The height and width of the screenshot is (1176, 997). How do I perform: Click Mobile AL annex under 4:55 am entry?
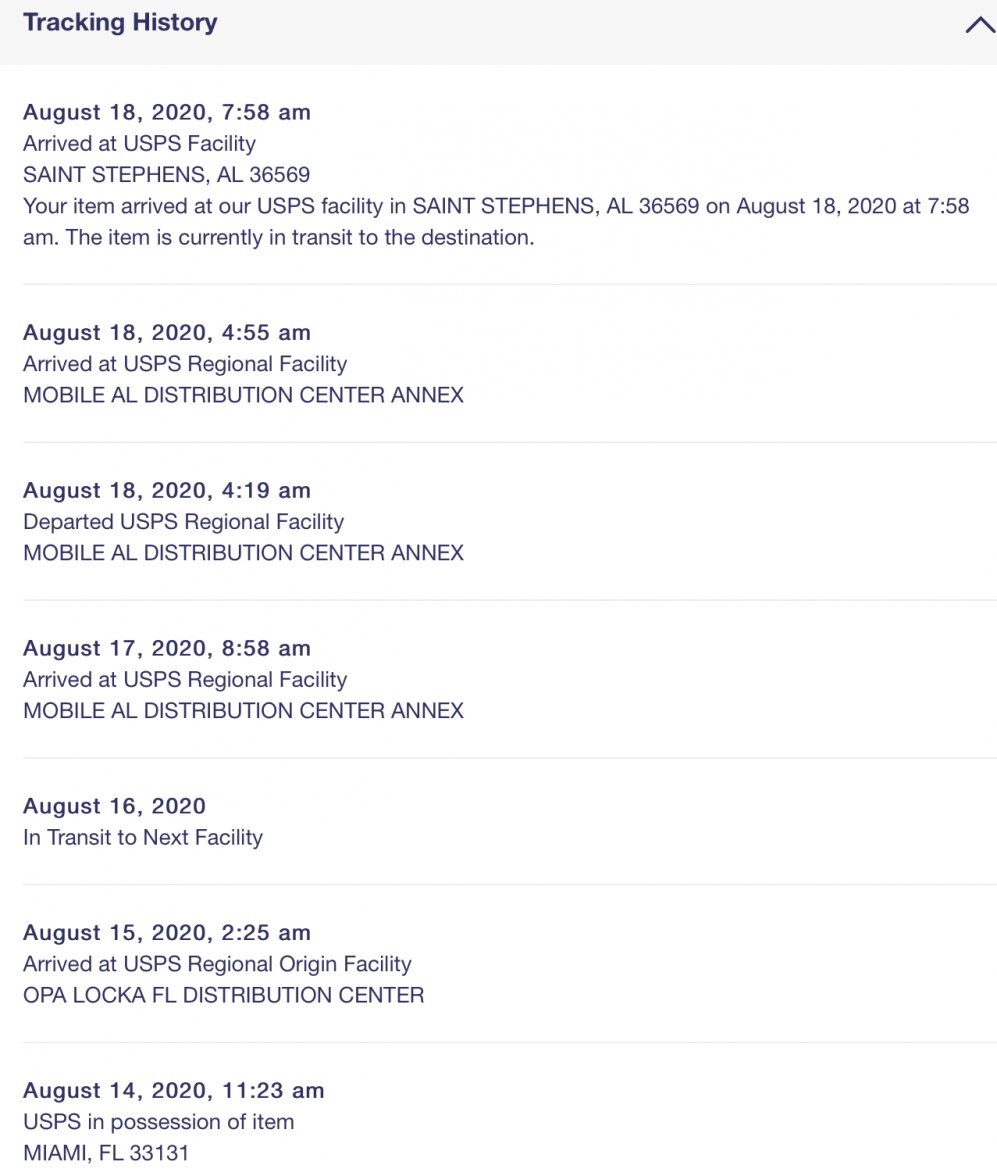click(243, 395)
